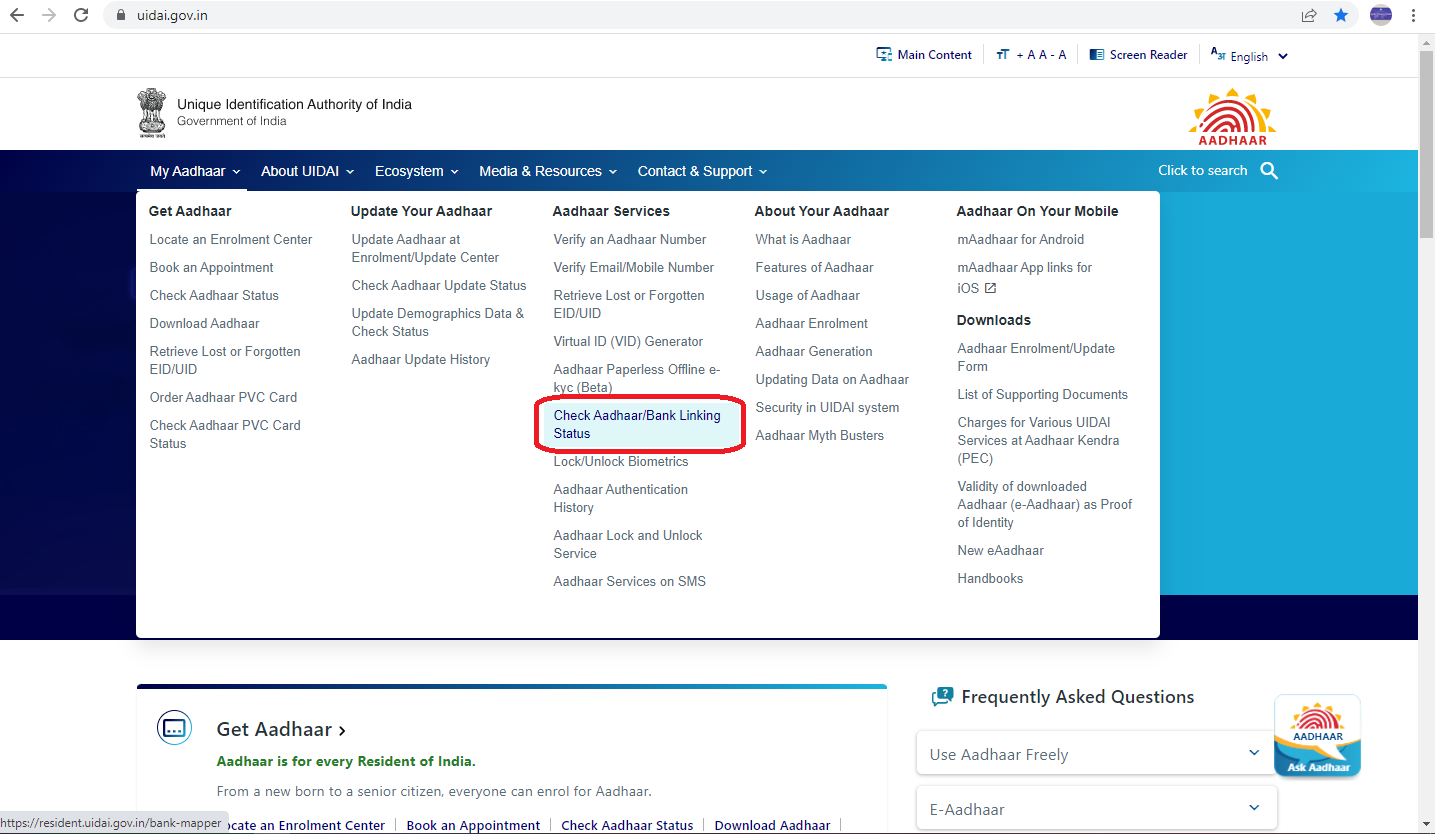Image resolution: width=1440 pixels, height=834 pixels.
Task: Open Locate an Enrolment Center in menu
Action: pos(231,240)
